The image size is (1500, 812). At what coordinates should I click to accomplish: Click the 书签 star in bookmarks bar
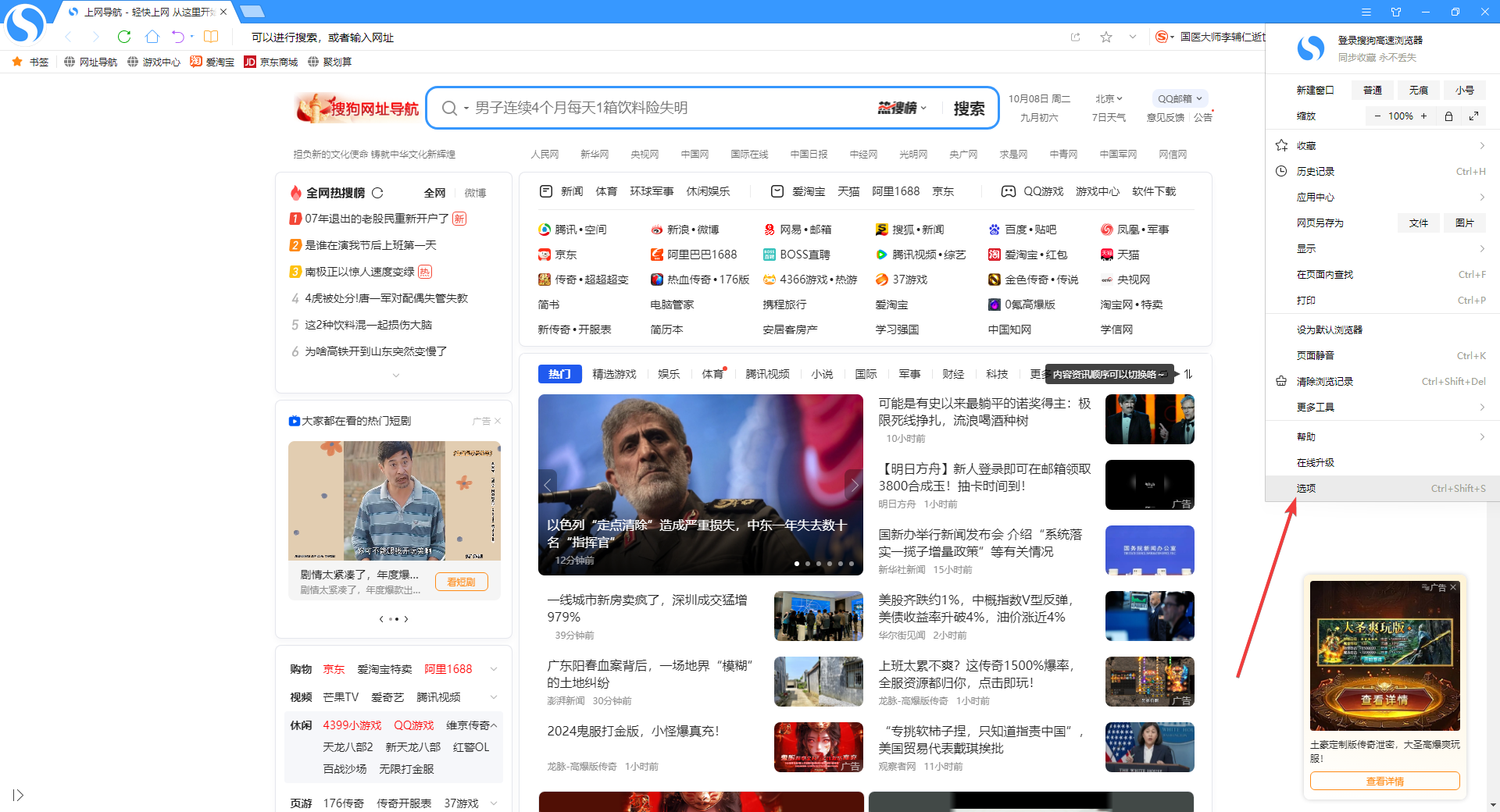[x=17, y=62]
